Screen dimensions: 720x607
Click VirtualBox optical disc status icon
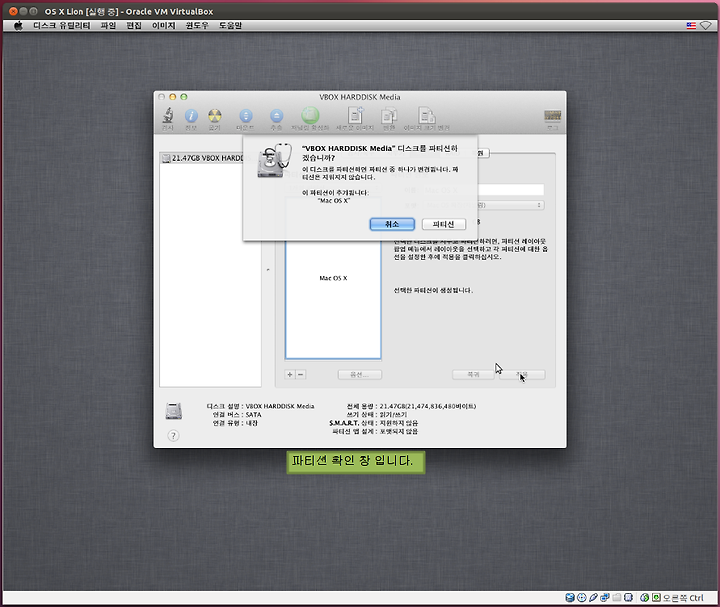coord(581,597)
